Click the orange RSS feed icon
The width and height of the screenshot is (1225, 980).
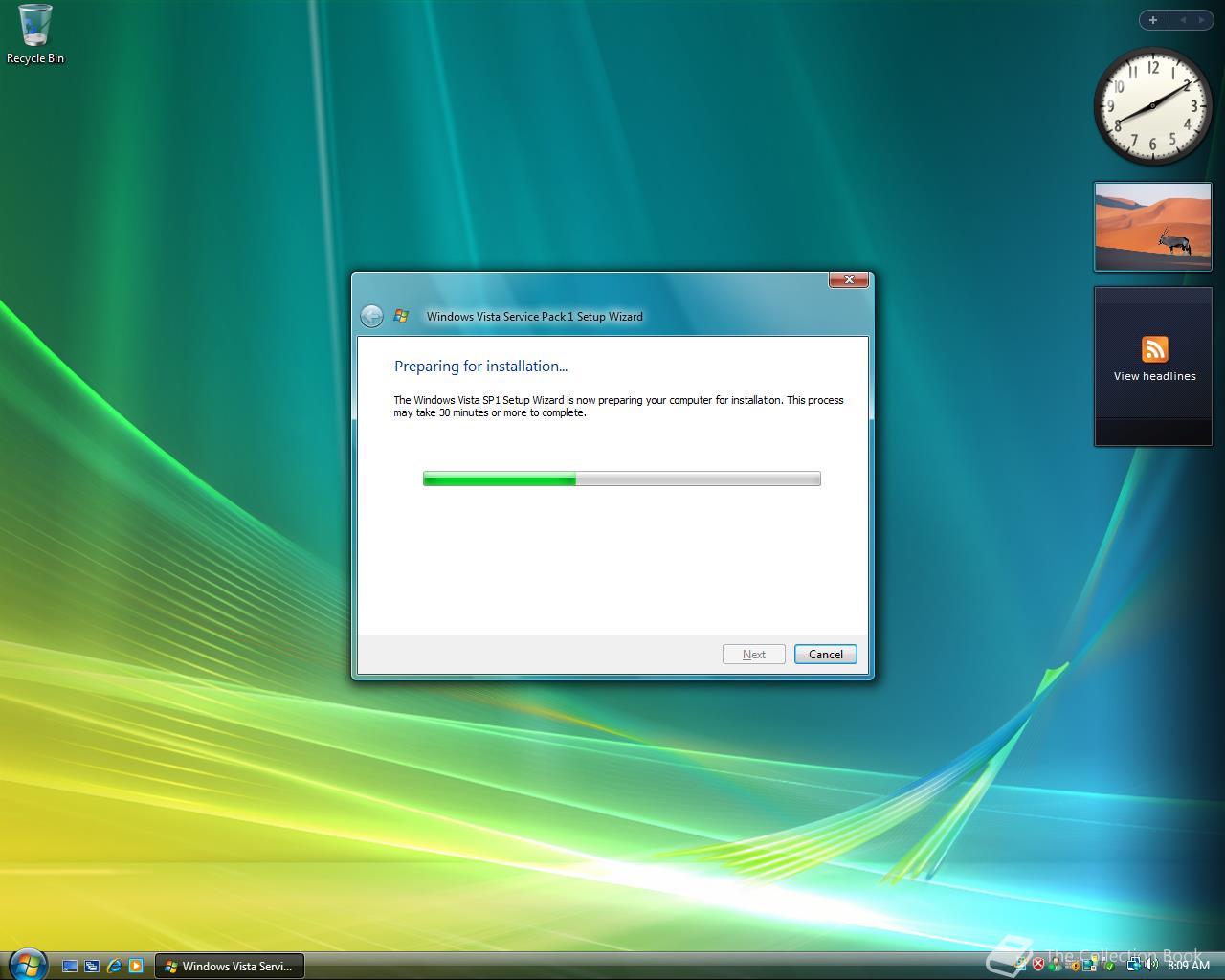pyautogui.click(x=1154, y=348)
